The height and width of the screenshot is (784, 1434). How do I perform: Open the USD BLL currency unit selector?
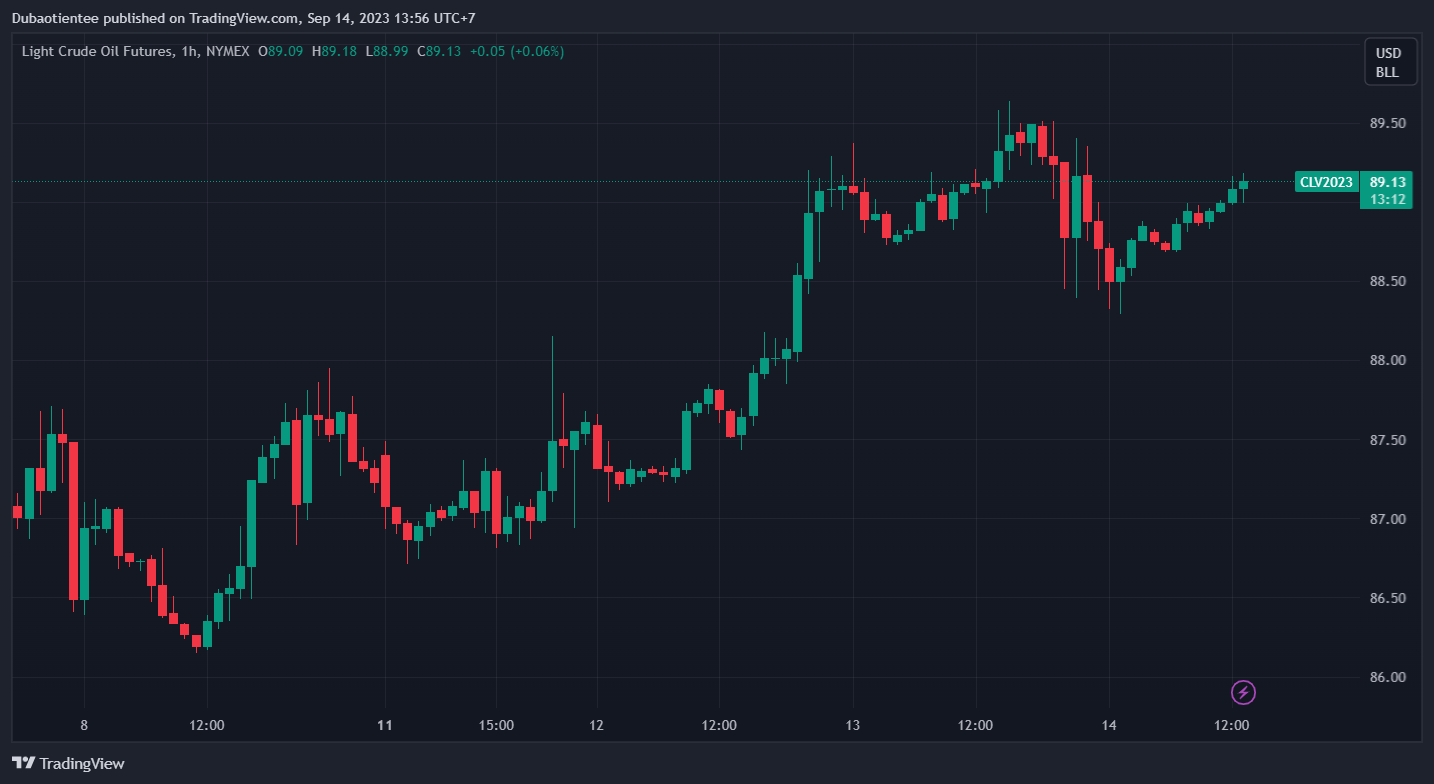point(1388,62)
